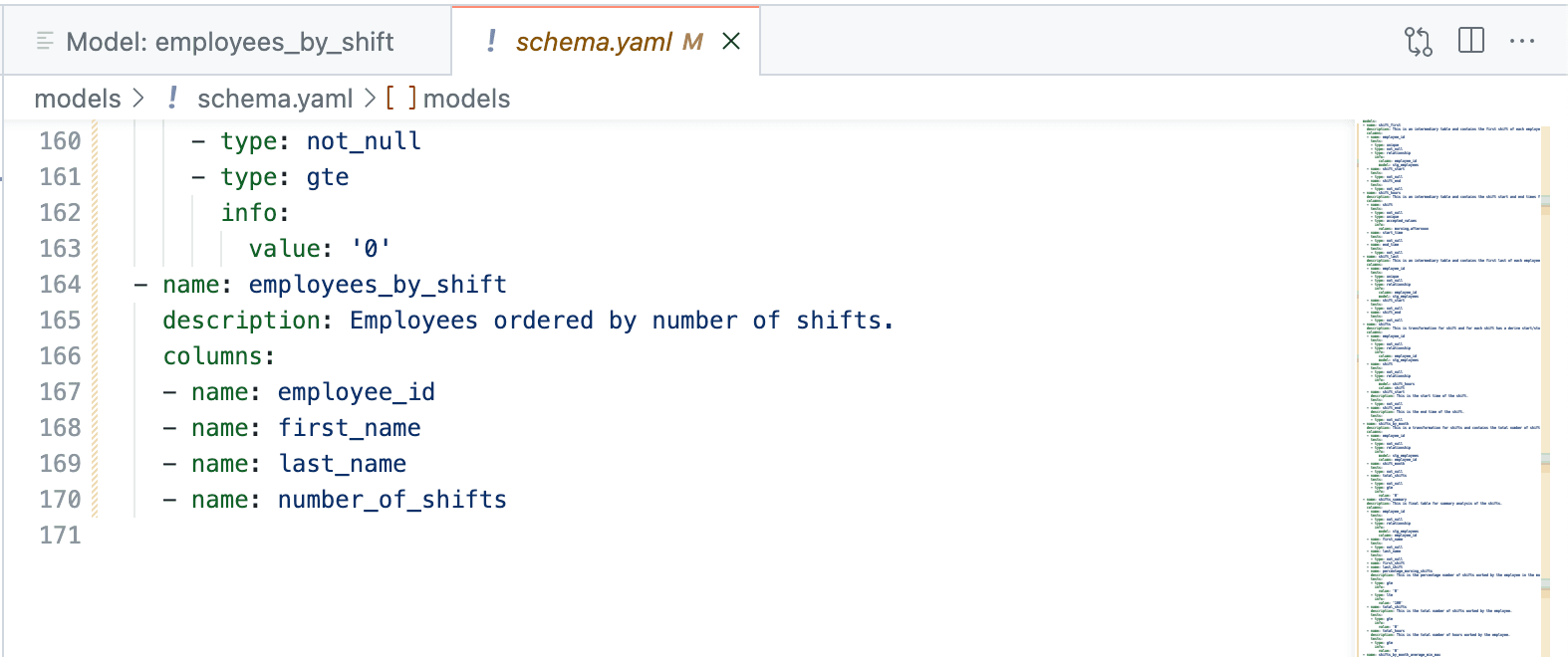Click the minimap code preview
Screen dimensions: 1568x657
(x=1449, y=388)
